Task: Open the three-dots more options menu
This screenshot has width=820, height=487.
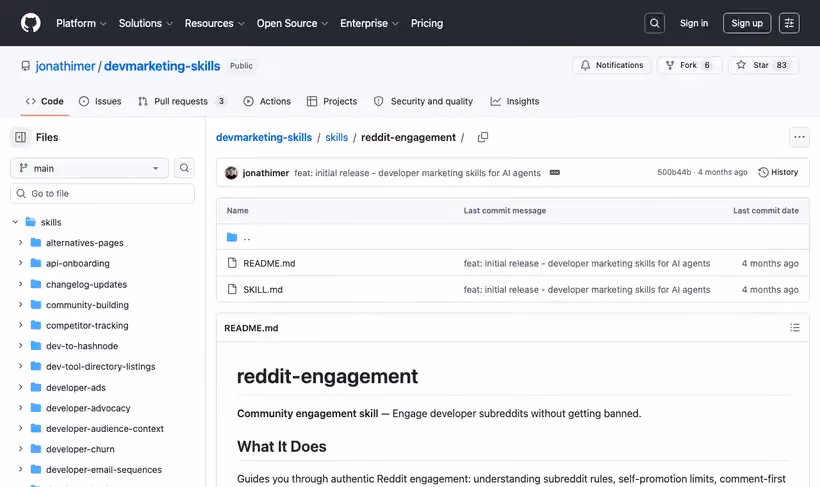Action: (799, 137)
